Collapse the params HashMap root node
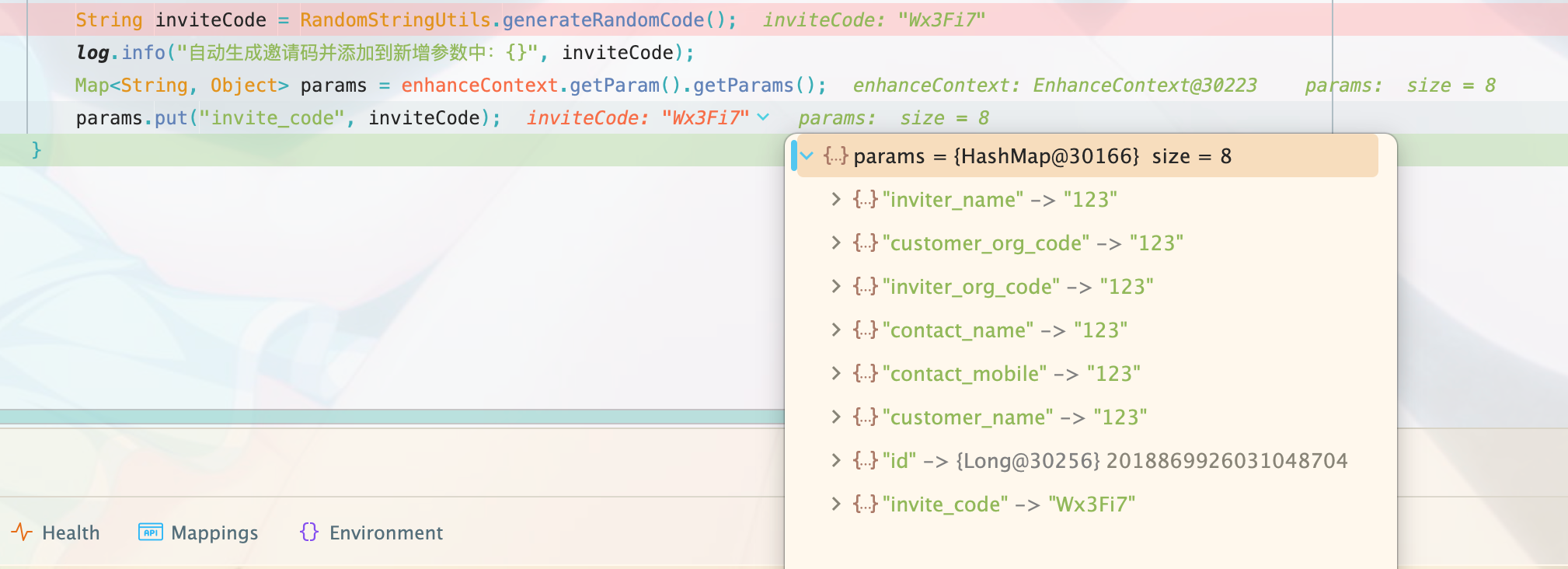 (x=807, y=156)
